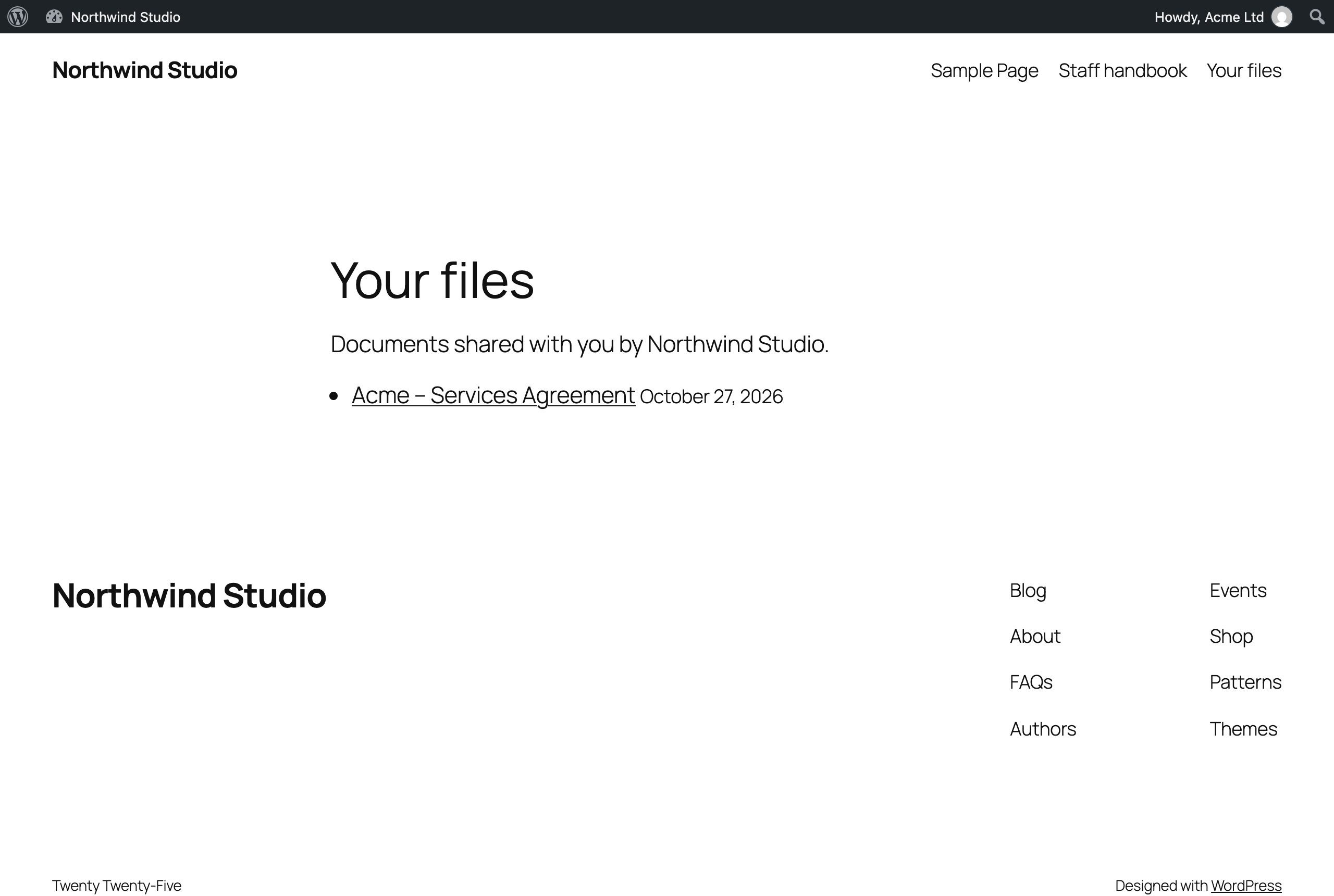Open Howdy, Acme Ltd account menu
This screenshot has height=896, width=1334.
(x=1222, y=17)
